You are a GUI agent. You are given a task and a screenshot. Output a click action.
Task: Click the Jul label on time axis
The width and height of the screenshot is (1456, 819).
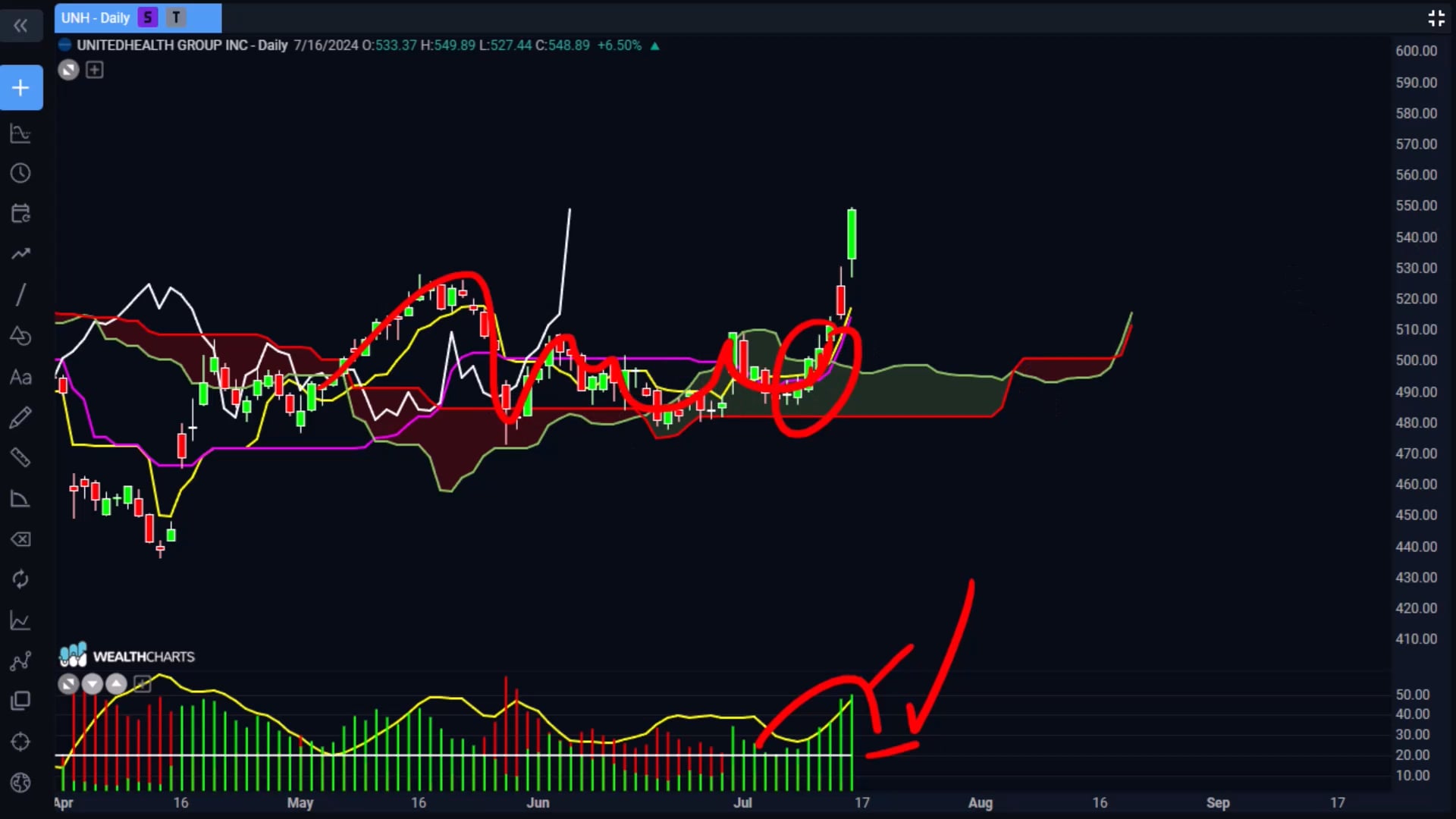point(742,802)
